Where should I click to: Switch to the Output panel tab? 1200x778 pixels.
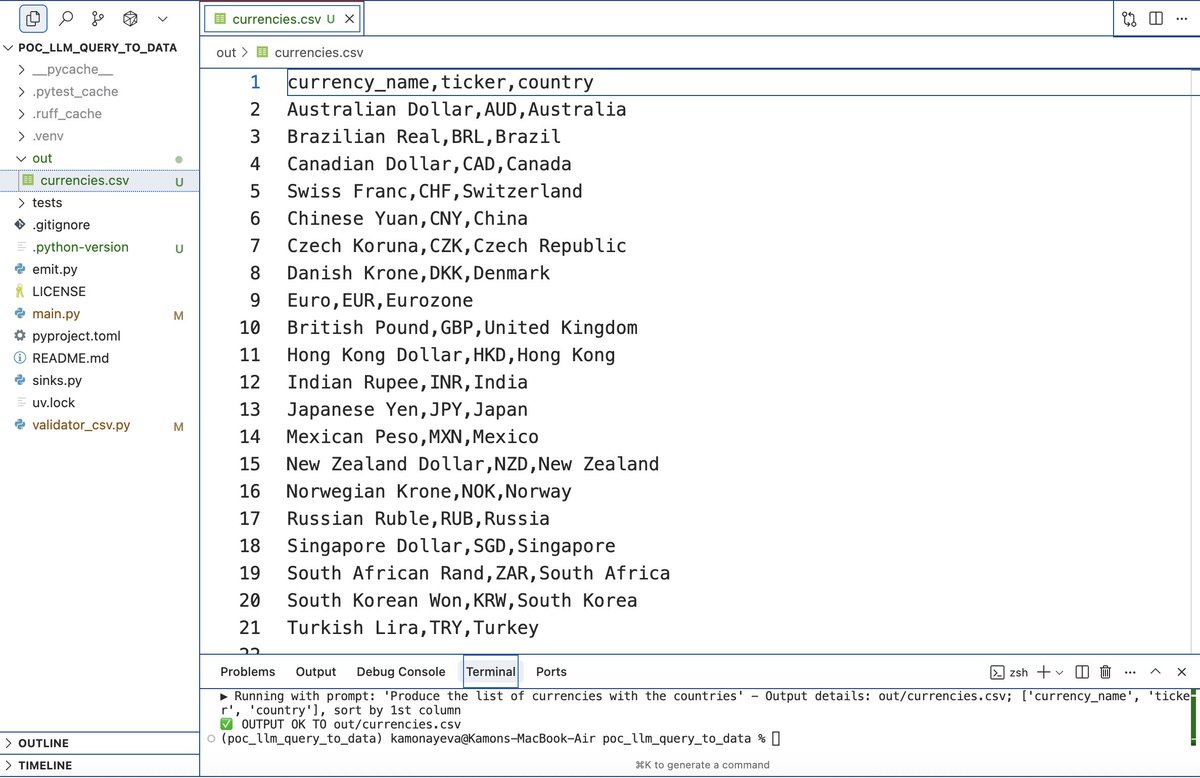pyautogui.click(x=316, y=672)
